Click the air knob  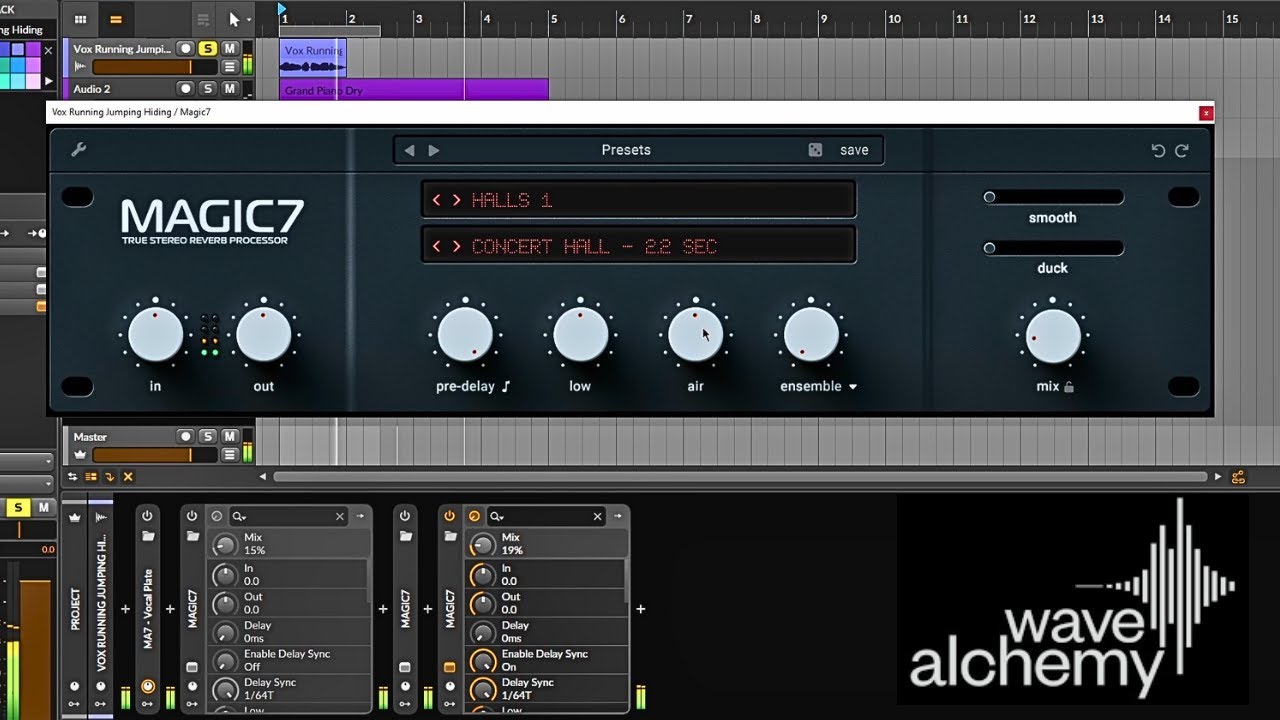pyautogui.click(x=695, y=334)
